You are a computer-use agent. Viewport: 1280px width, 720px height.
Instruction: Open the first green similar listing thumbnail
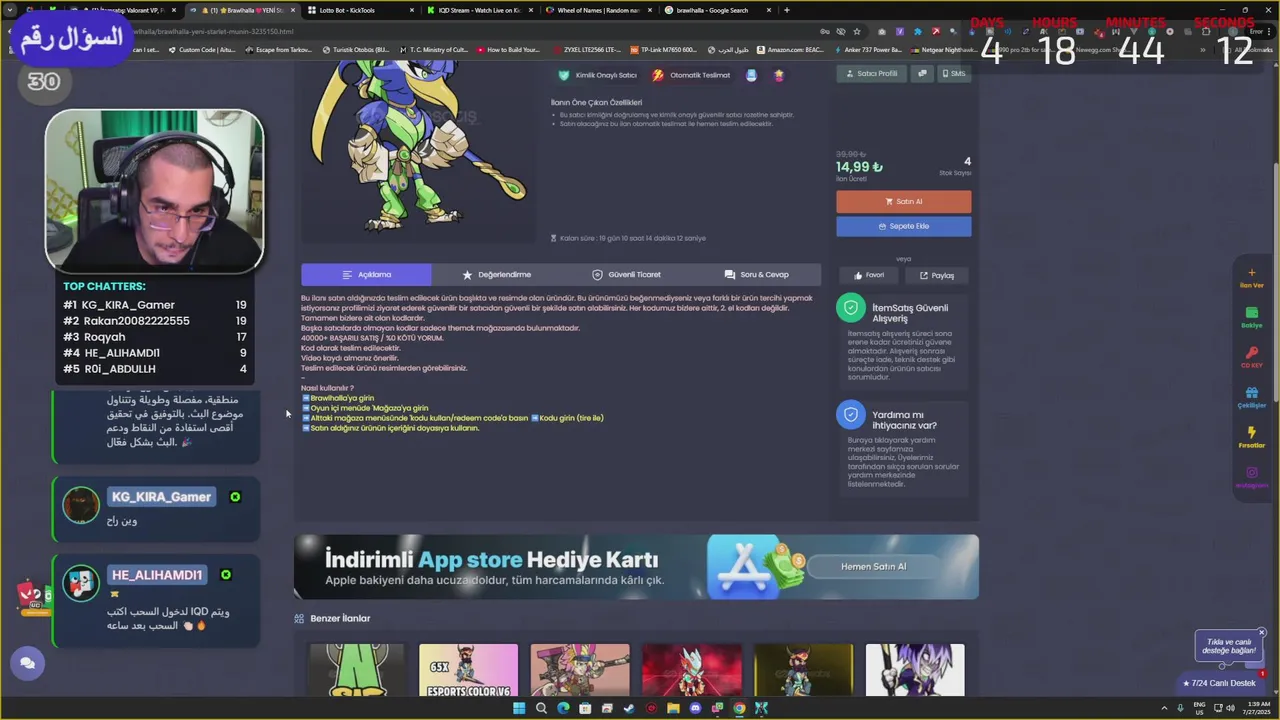point(357,670)
